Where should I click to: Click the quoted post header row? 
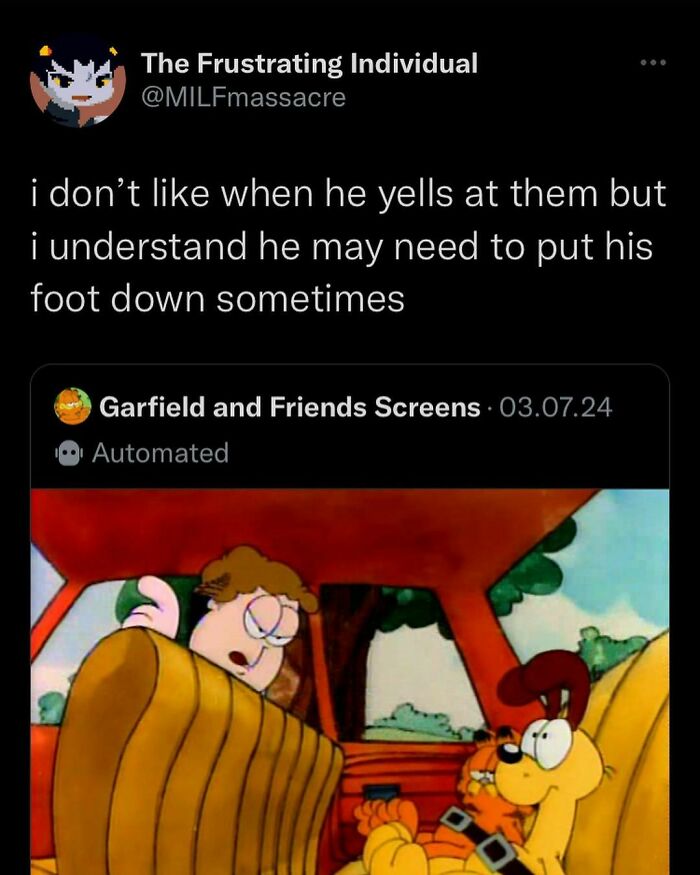click(300, 405)
